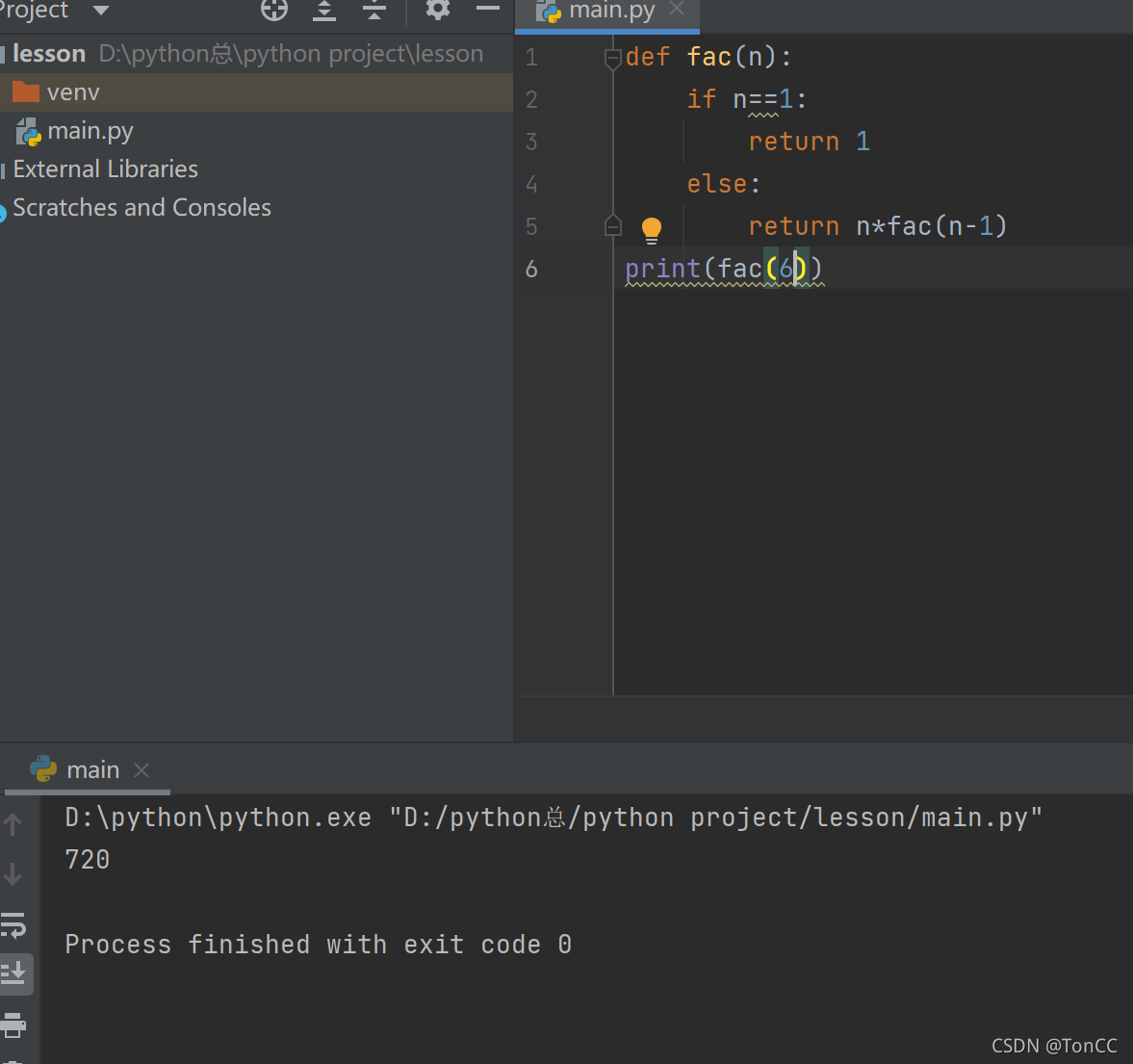Open the Project panel settings gear
The height and width of the screenshot is (1064, 1133).
(x=438, y=10)
